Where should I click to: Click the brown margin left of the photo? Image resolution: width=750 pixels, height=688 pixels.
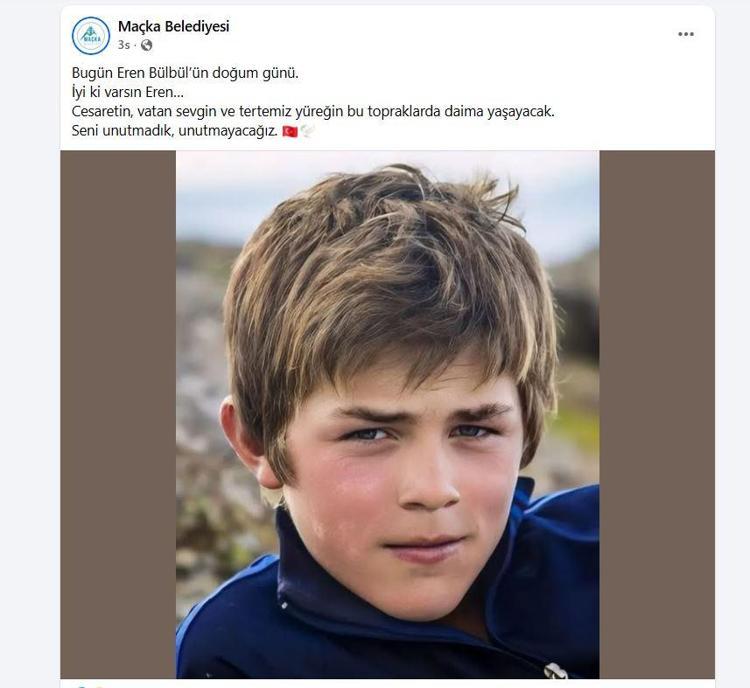[118, 414]
